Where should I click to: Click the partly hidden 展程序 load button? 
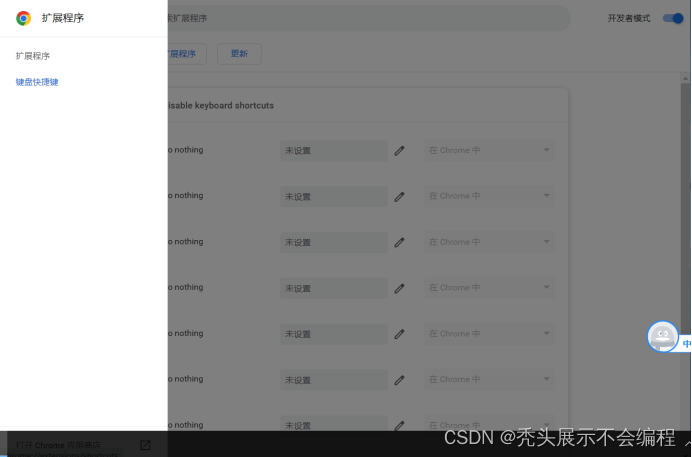point(187,54)
